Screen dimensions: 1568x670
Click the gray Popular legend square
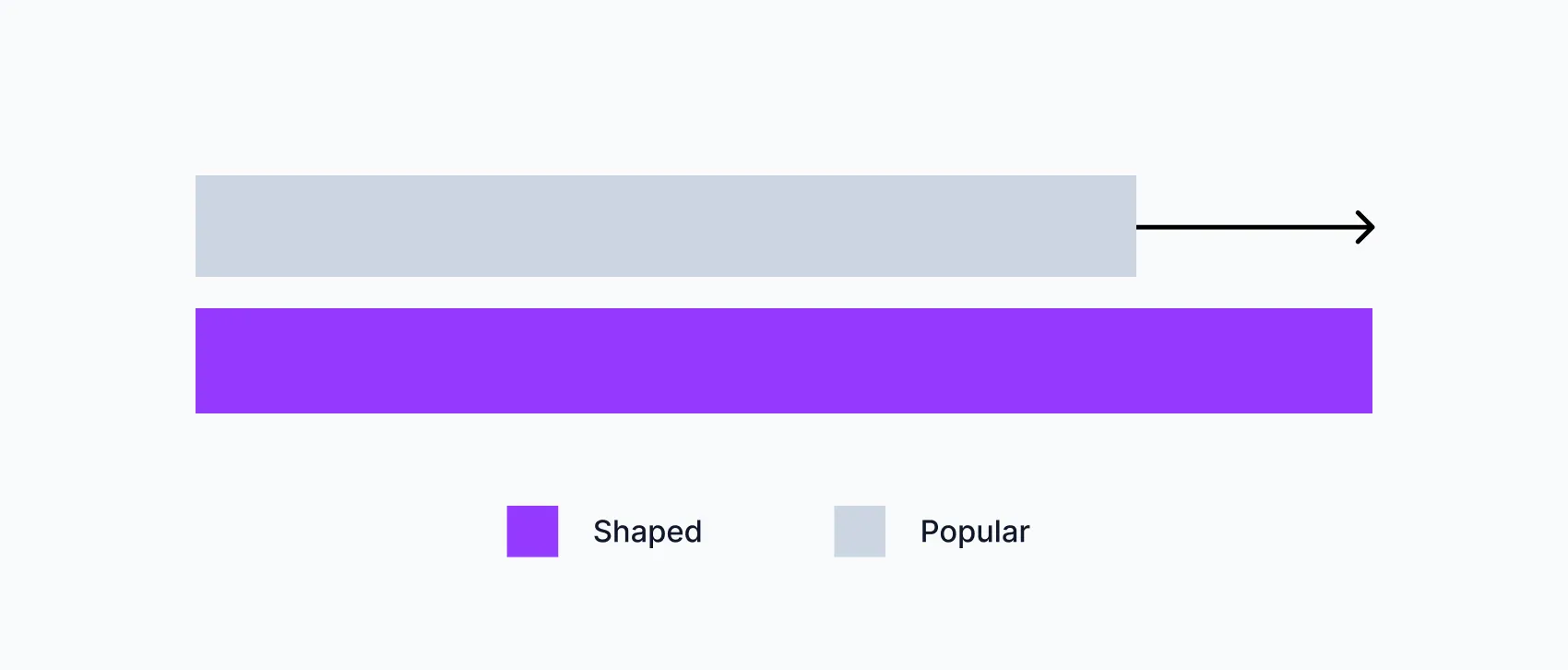pos(860,532)
